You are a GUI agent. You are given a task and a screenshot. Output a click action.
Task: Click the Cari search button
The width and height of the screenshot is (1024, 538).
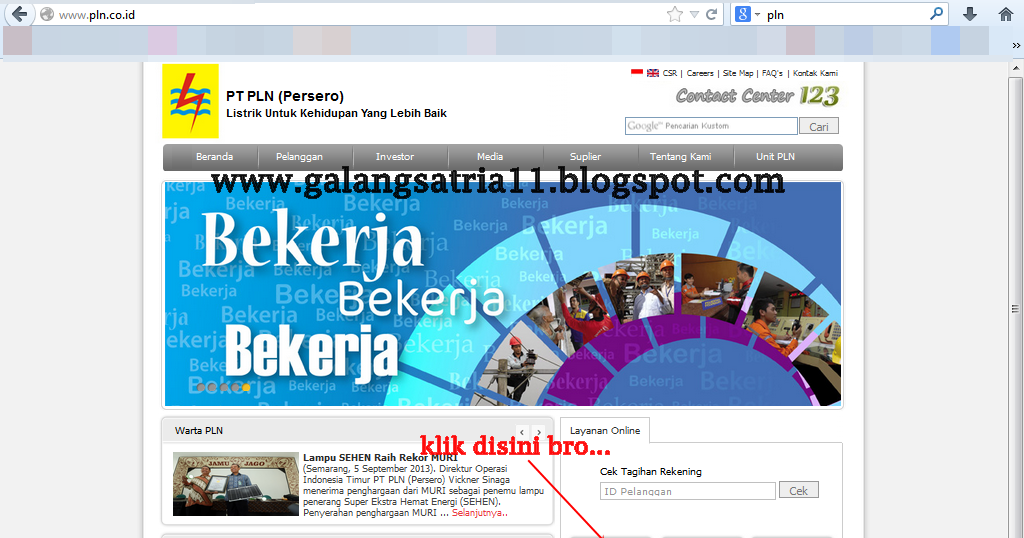coord(819,126)
